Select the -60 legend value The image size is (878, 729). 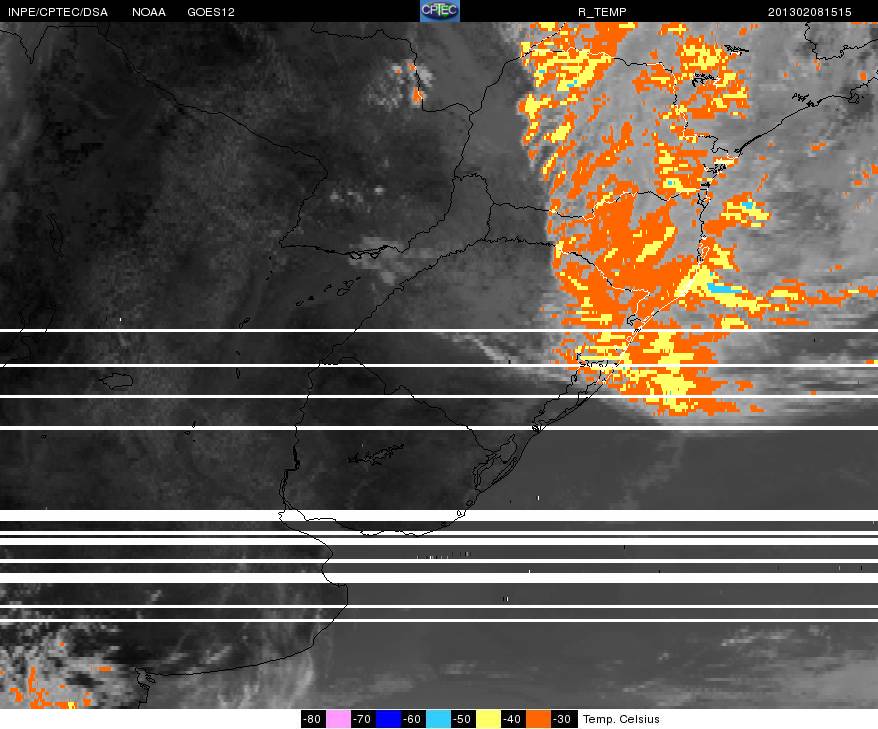click(413, 719)
